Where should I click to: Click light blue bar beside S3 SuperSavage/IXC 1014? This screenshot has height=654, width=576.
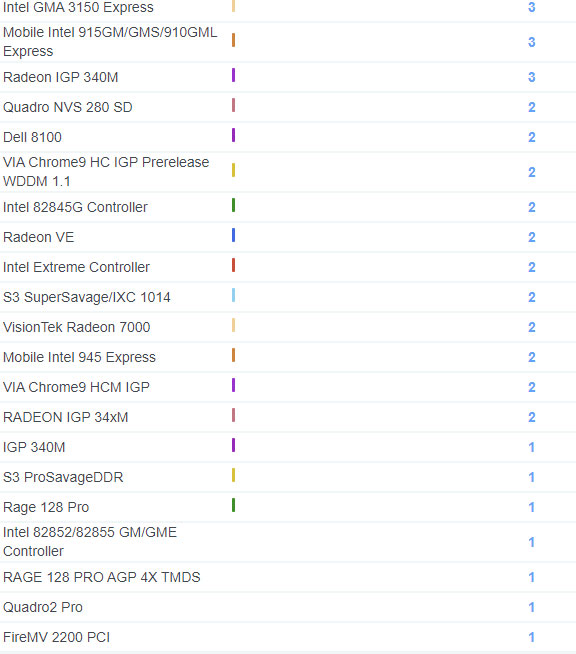[x=234, y=295]
